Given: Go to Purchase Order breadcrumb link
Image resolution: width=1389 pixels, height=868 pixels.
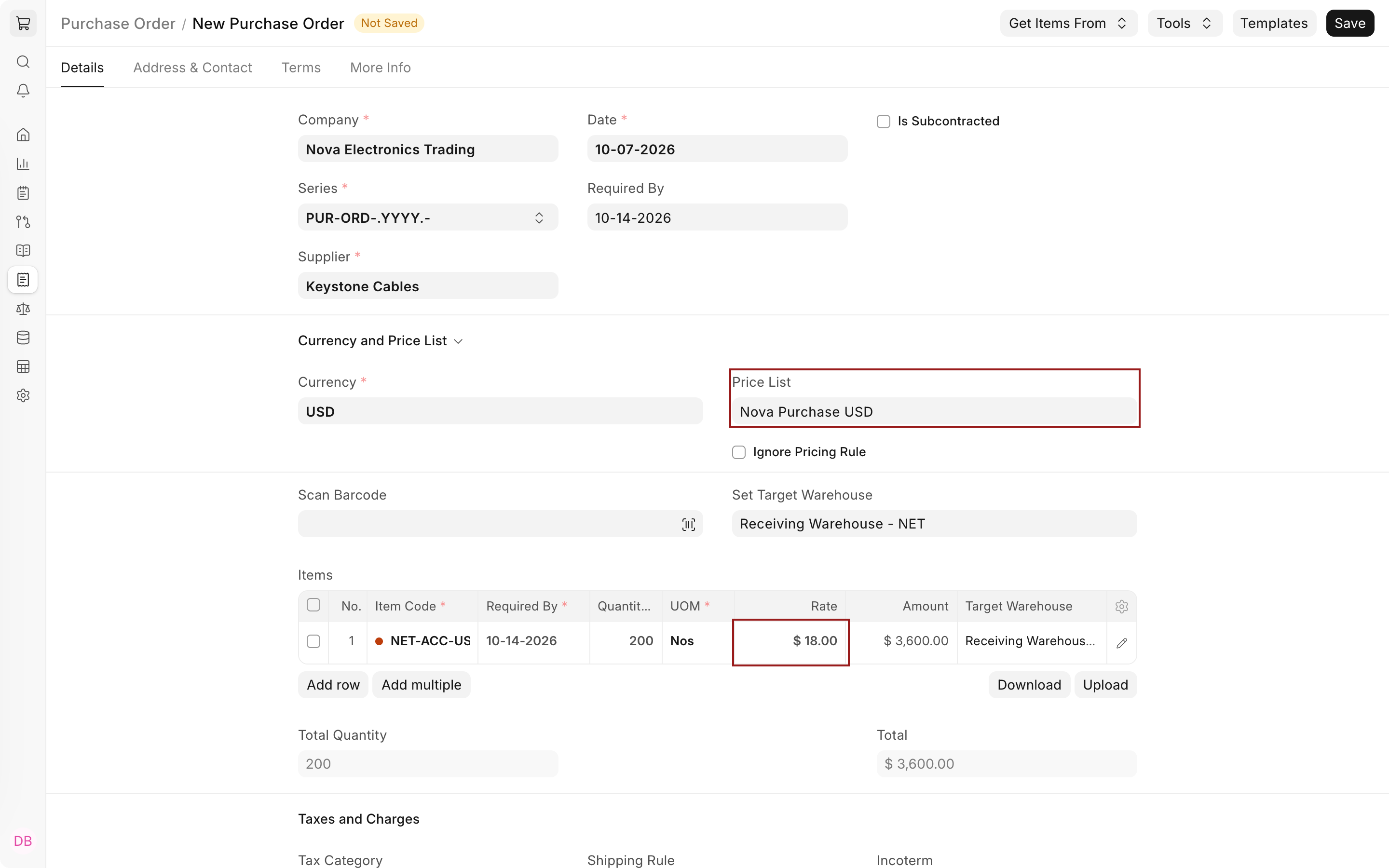Looking at the screenshot, I should 118,24.
